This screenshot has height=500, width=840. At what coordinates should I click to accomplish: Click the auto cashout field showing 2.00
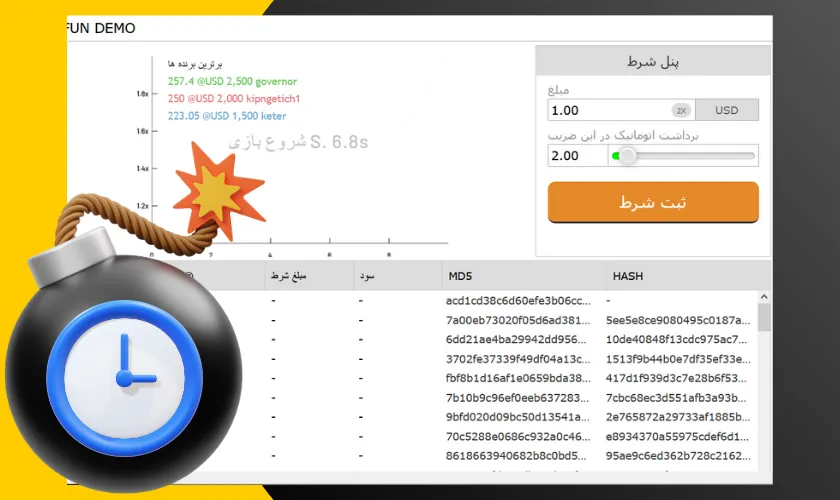coord(577,156)
